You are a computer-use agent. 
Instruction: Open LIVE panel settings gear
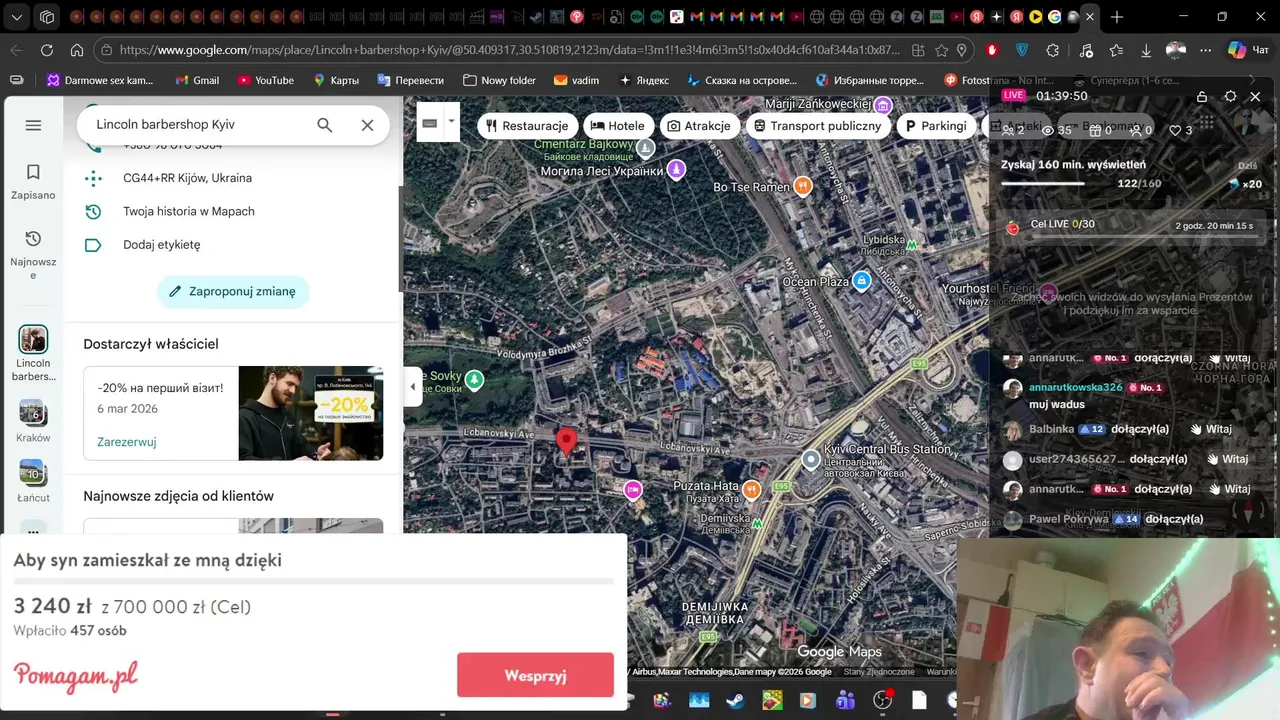pyautogui.click(x=1230, y=96)
